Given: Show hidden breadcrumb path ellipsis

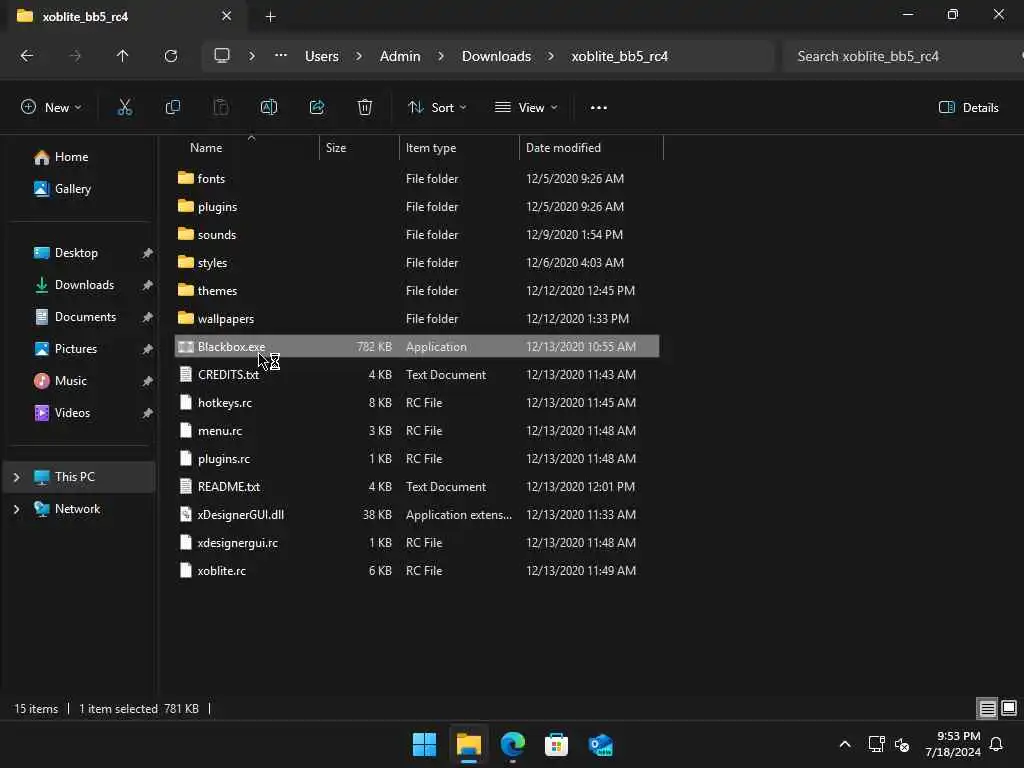Looking at the screenshot, I should pos(281,56).
